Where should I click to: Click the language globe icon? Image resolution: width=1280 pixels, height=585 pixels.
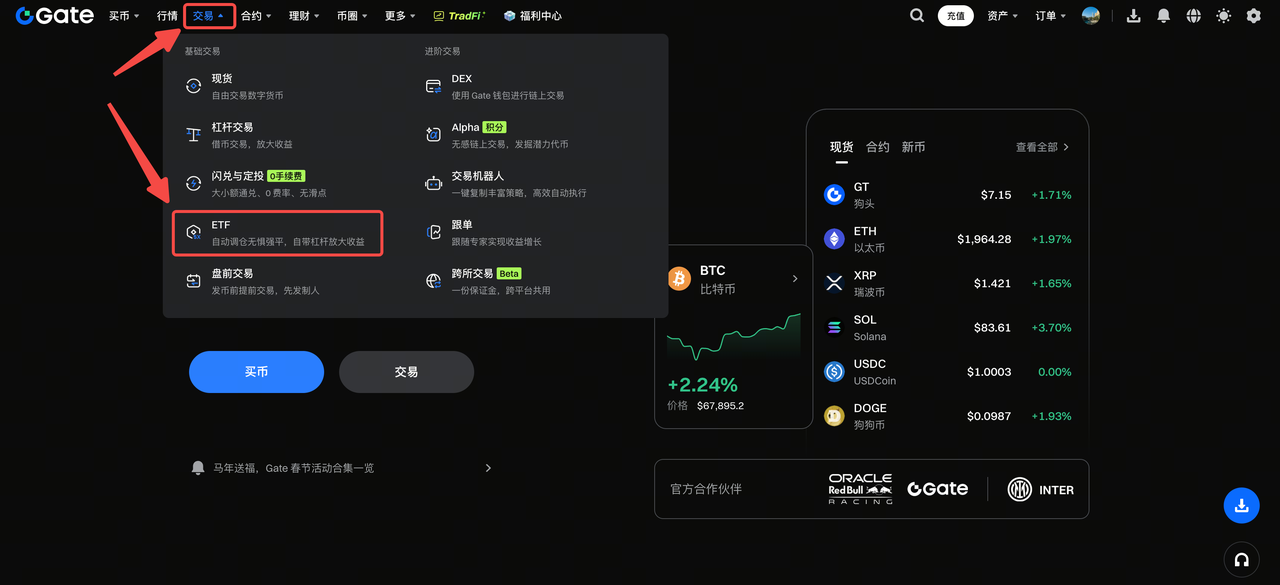[1193, 16]
